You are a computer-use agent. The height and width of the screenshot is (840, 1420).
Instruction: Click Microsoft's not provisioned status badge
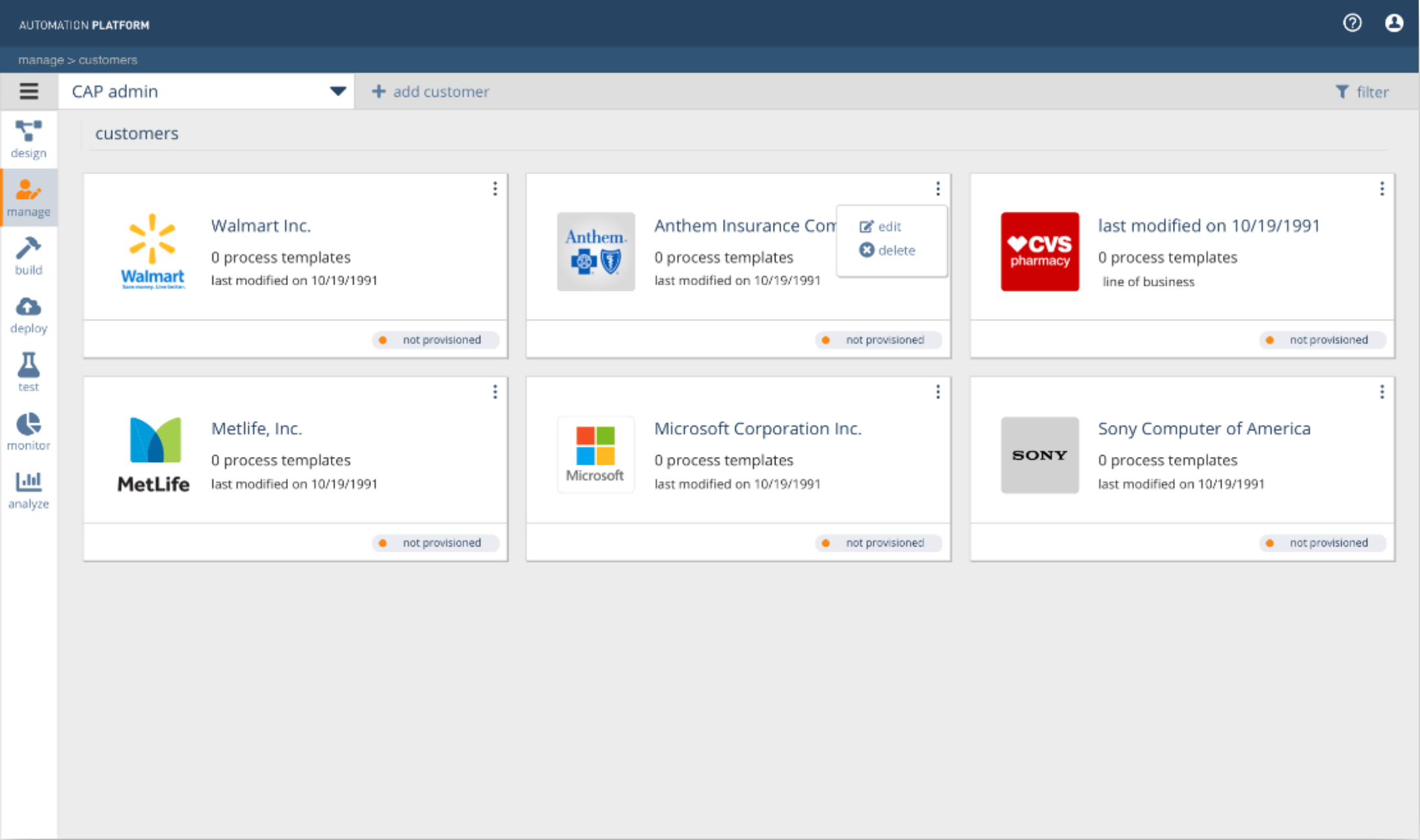click(x=879, y=542)
